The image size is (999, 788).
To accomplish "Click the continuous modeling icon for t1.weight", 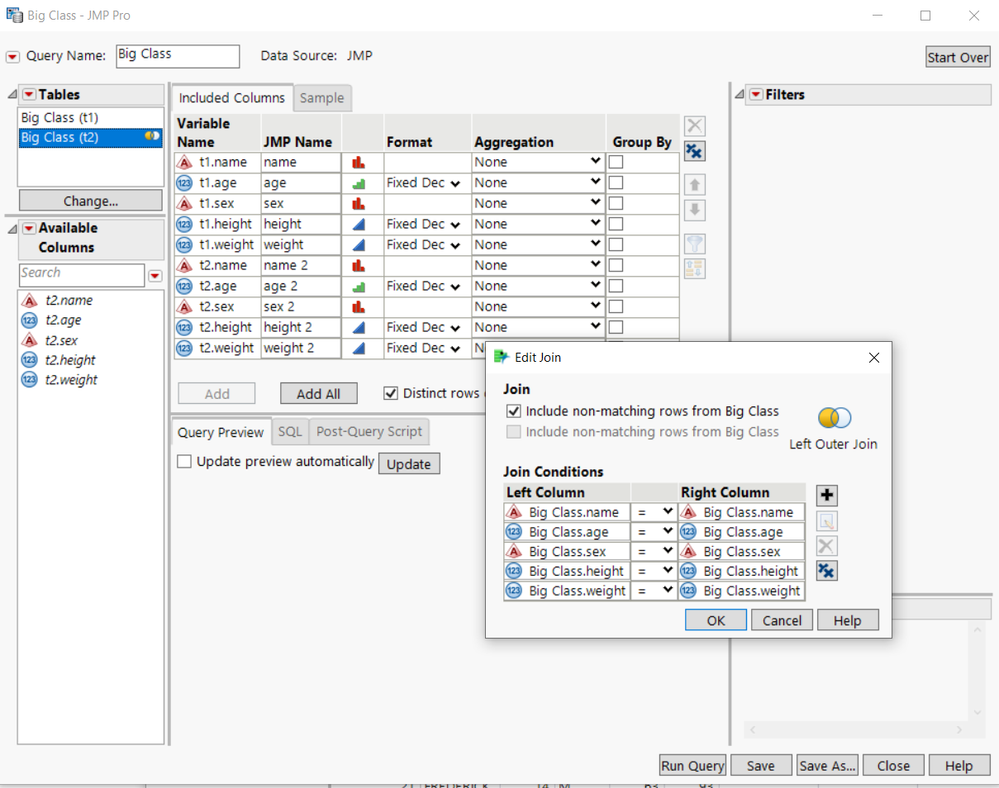I will (x=359, y=245).
